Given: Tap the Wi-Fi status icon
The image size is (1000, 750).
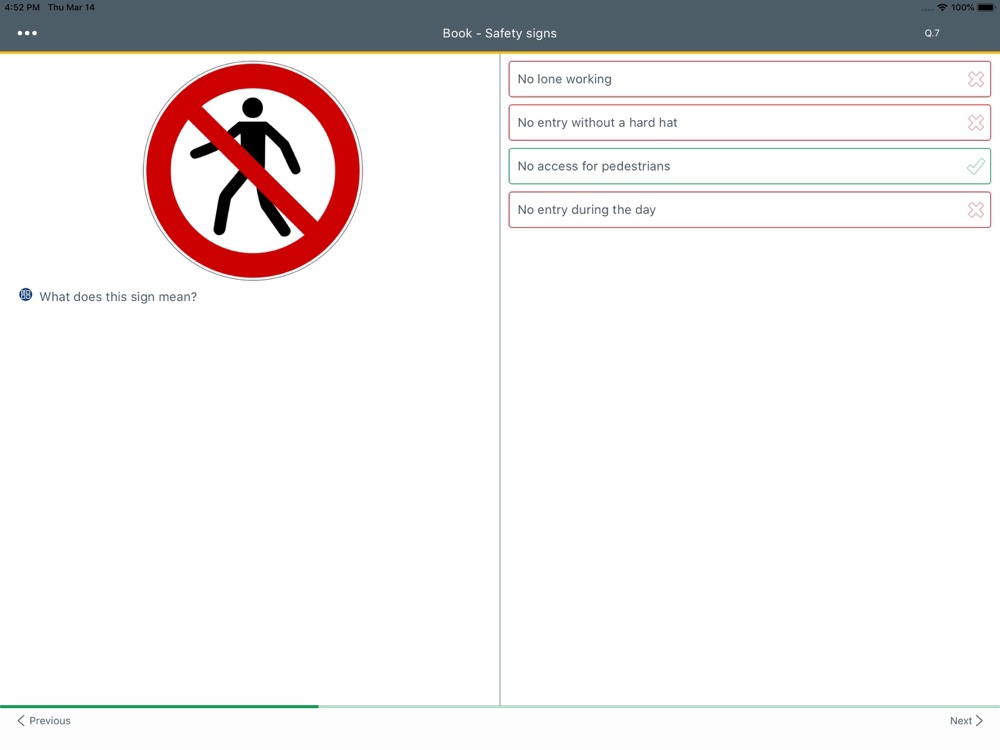Looking at the screenshot, I should pyautogui.click(x=942, y=8).
